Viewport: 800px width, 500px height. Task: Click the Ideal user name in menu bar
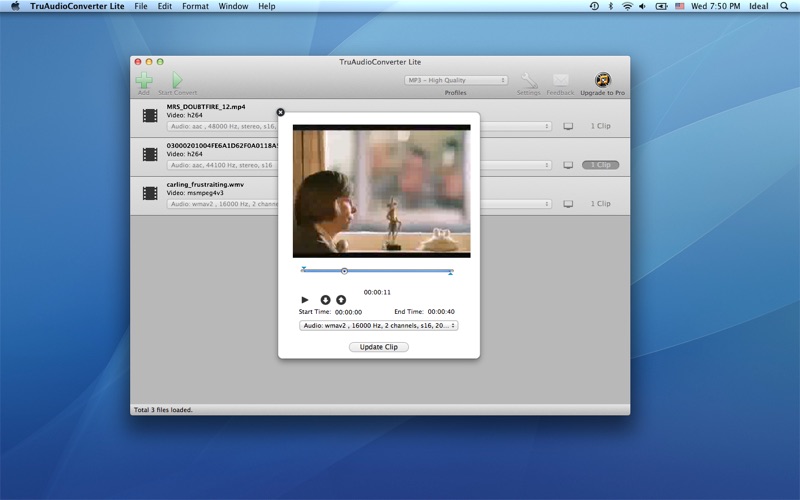coord(759,6)
